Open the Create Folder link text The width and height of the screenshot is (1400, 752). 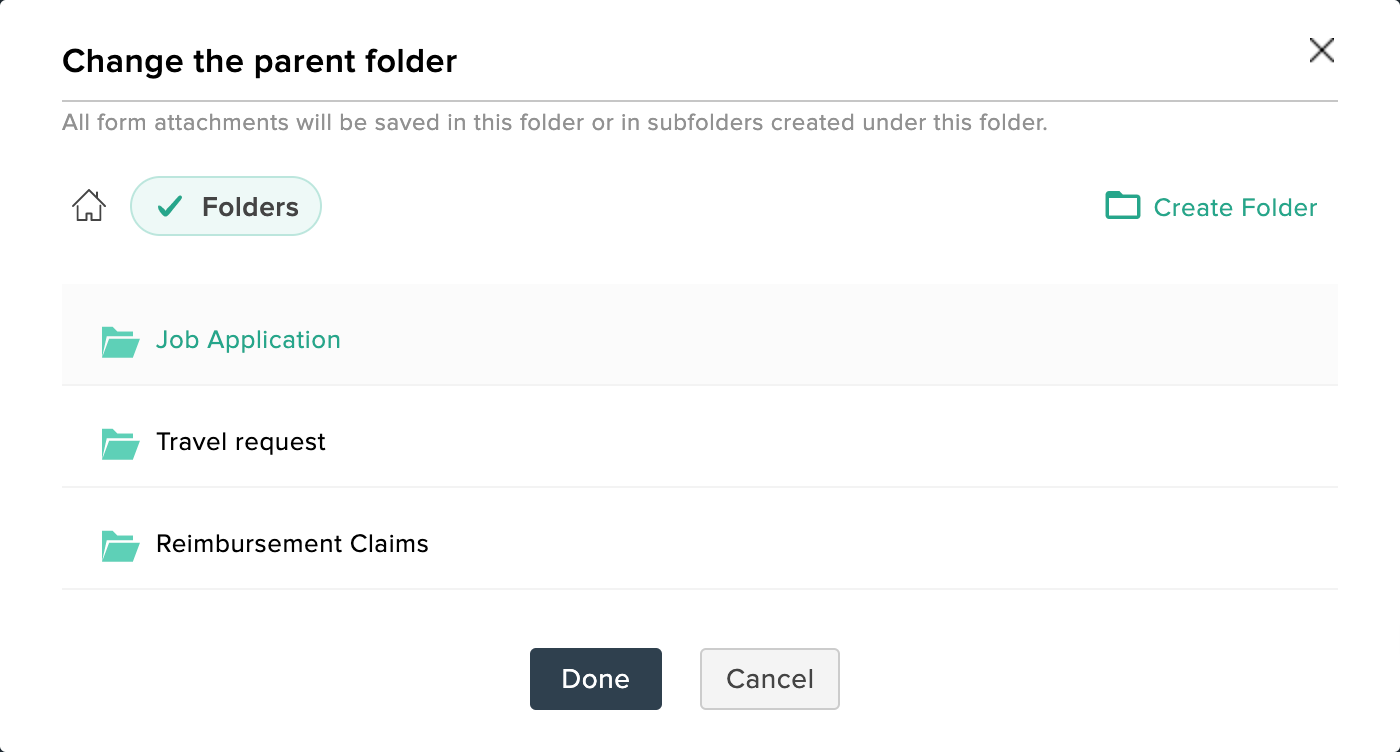[x=1235, y=207]
